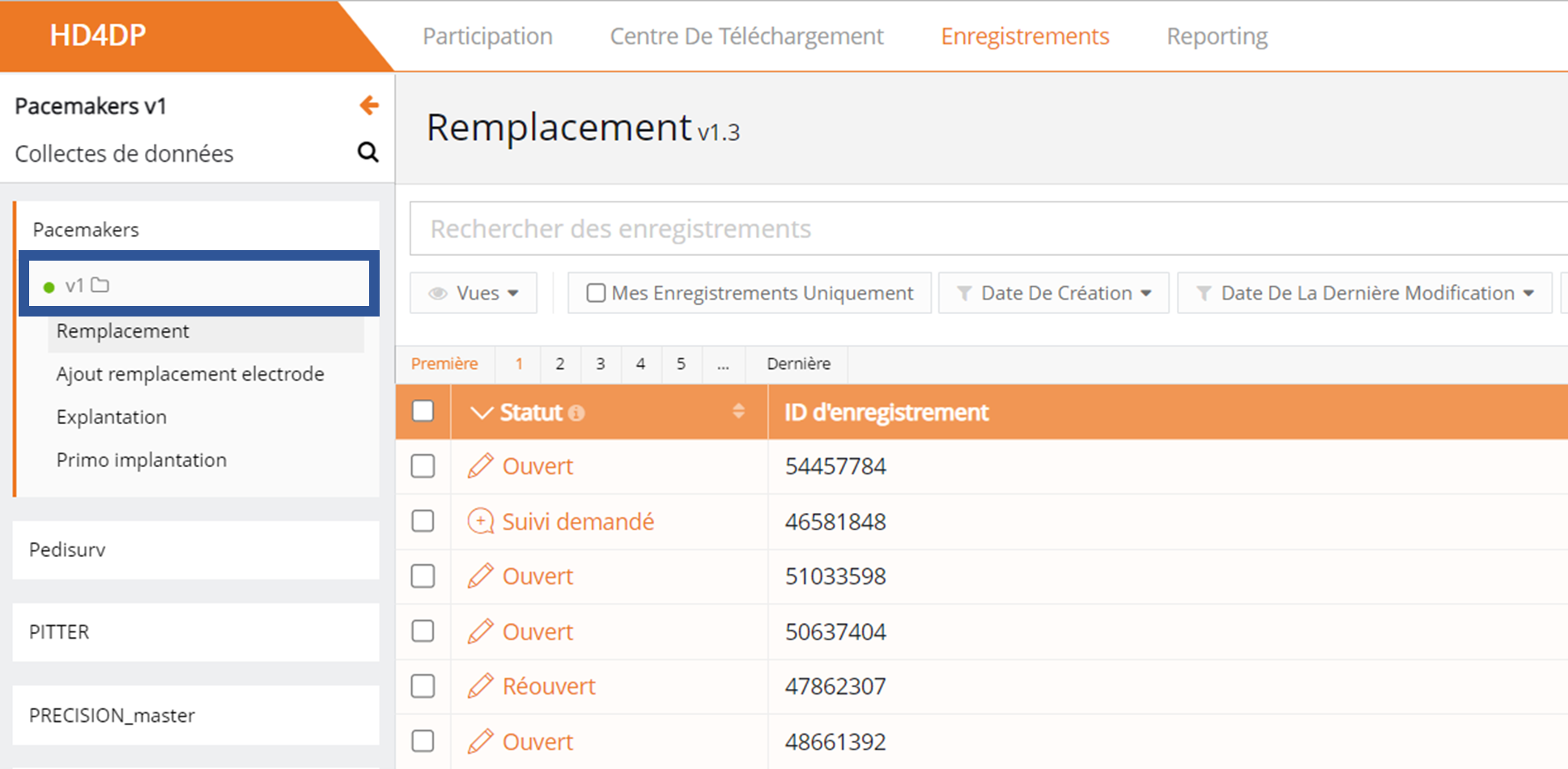The height and width of the screenshot is (769, 1568).
Task: Expand the chevron left of Statut header
Action: tap(481, 413)
